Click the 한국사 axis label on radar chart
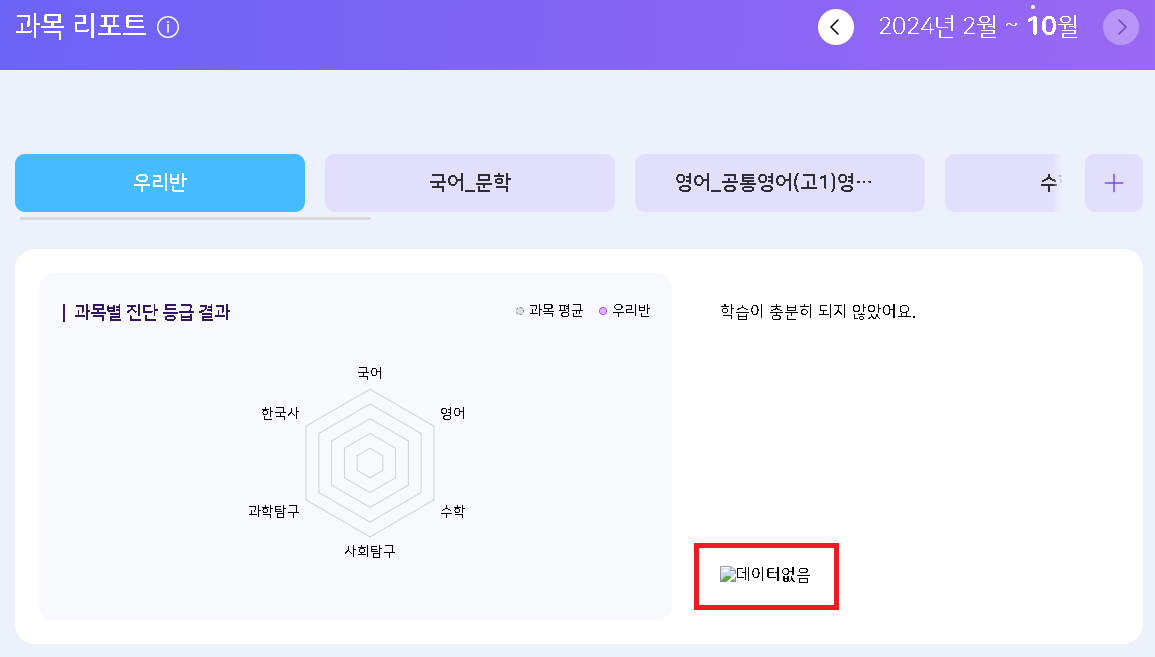The width and height of the screenshot is (1155, 657). pos(280,413)
